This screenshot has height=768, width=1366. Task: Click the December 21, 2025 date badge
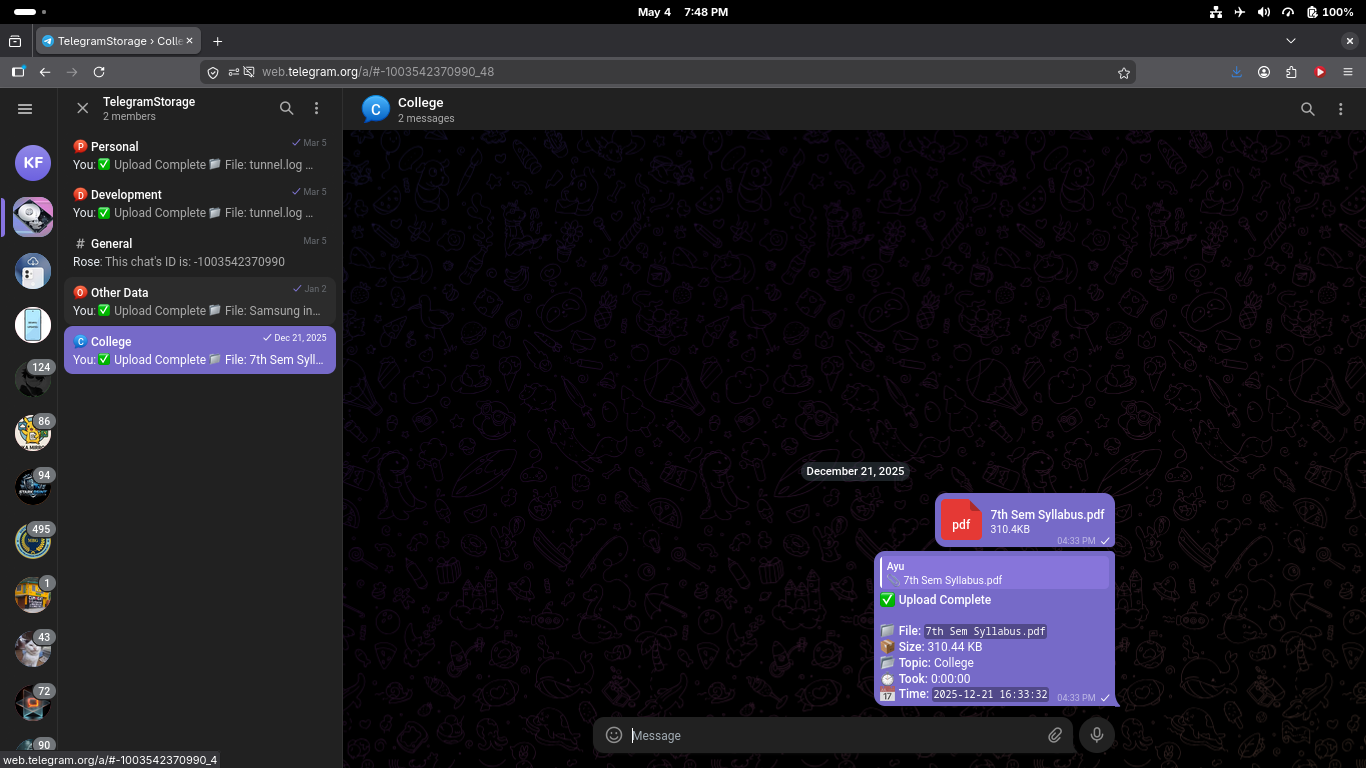(855, 471)
